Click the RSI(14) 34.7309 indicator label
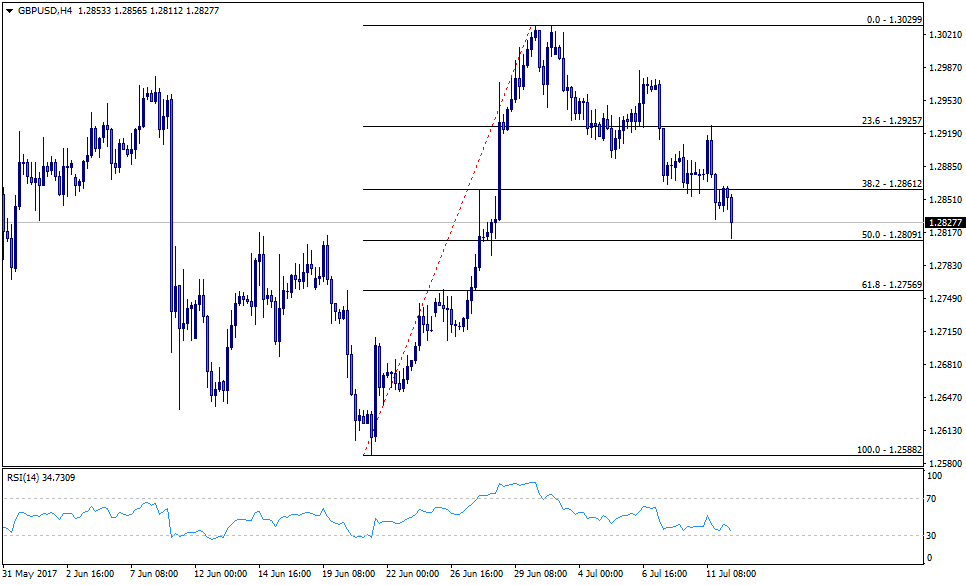This screenshot has height=585, width=966. pos(41,477)
